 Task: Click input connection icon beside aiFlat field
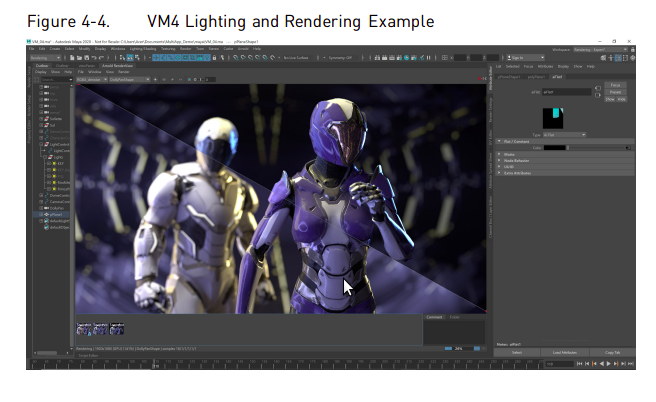tap(598, 88)
